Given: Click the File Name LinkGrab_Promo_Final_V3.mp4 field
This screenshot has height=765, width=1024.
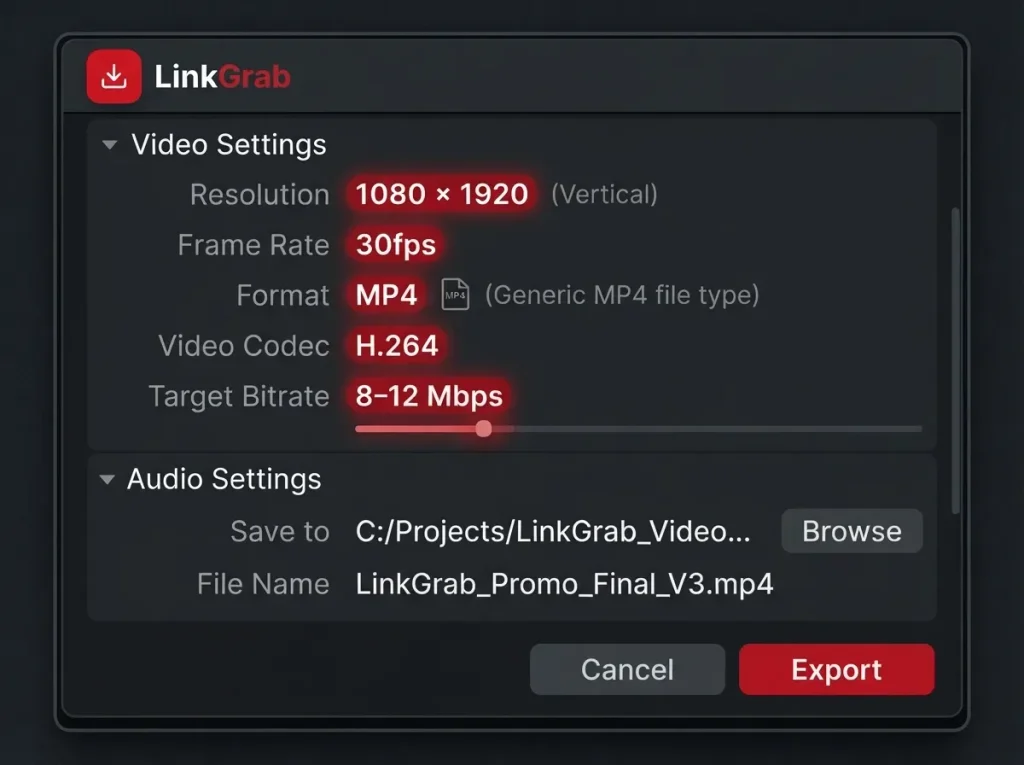Looking at the screenshot, I should (564, 583).
